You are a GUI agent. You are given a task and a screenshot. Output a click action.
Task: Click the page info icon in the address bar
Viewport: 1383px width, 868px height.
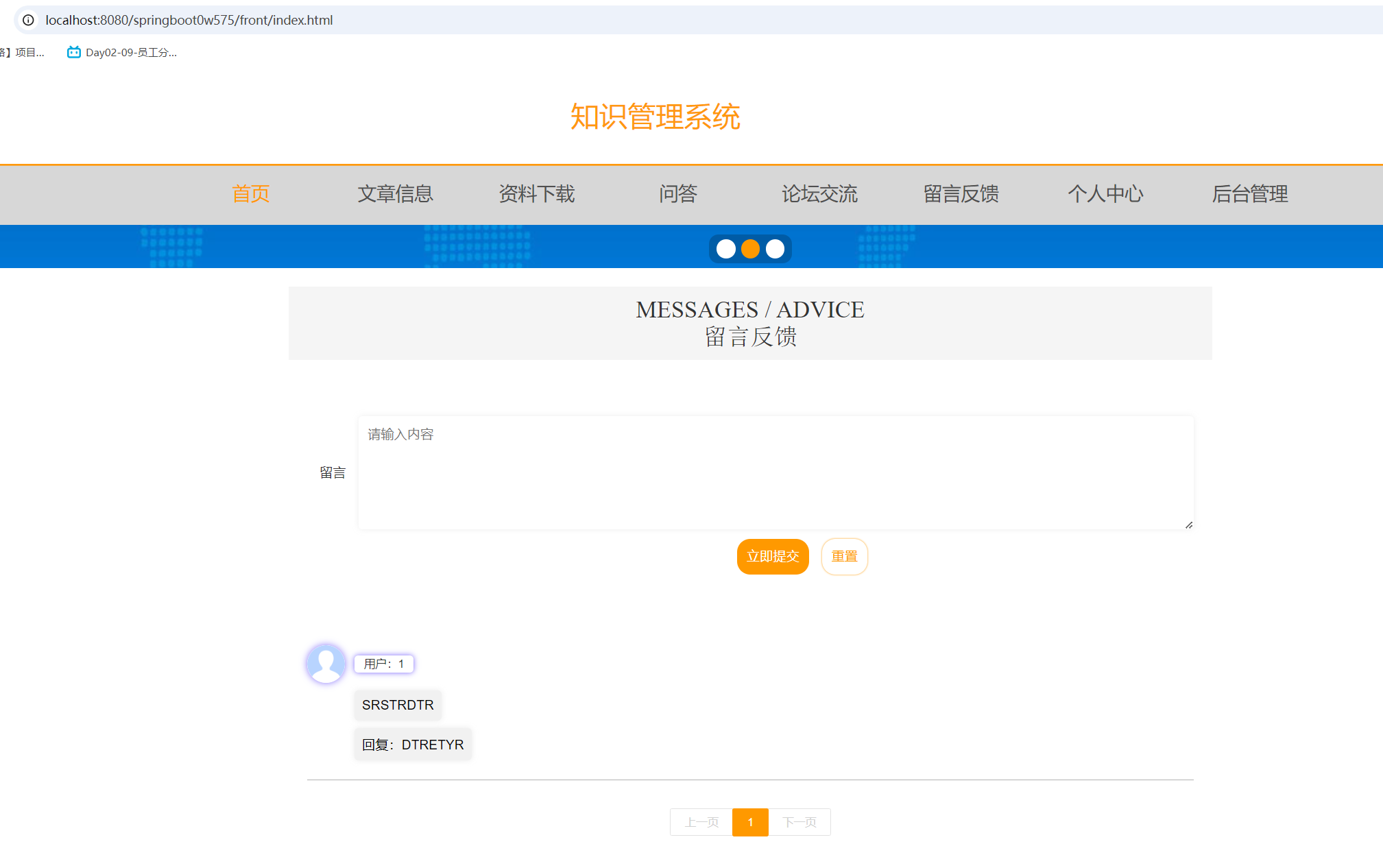27,20
